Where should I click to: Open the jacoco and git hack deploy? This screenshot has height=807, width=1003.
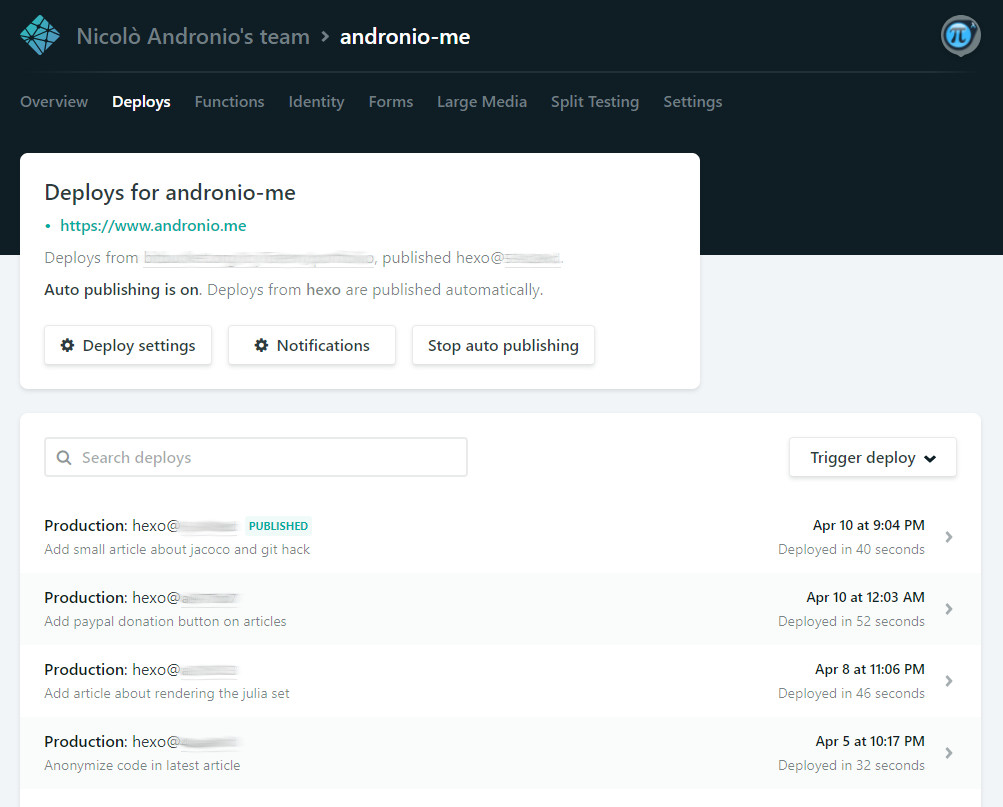[177, 549]
